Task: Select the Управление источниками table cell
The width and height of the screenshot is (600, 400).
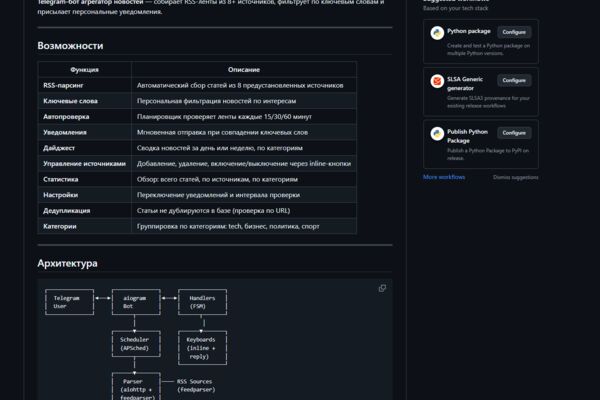Action: (x=85, y=164)
